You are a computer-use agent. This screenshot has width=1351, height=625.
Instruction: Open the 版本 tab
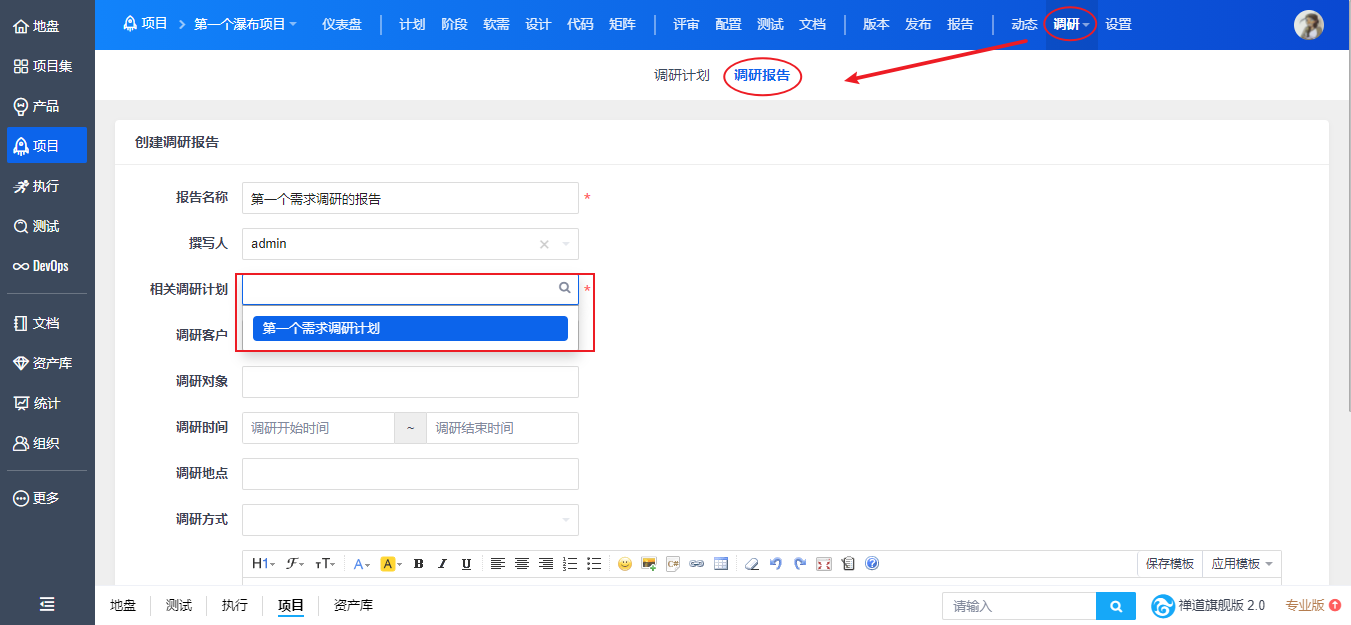point(876,24)
